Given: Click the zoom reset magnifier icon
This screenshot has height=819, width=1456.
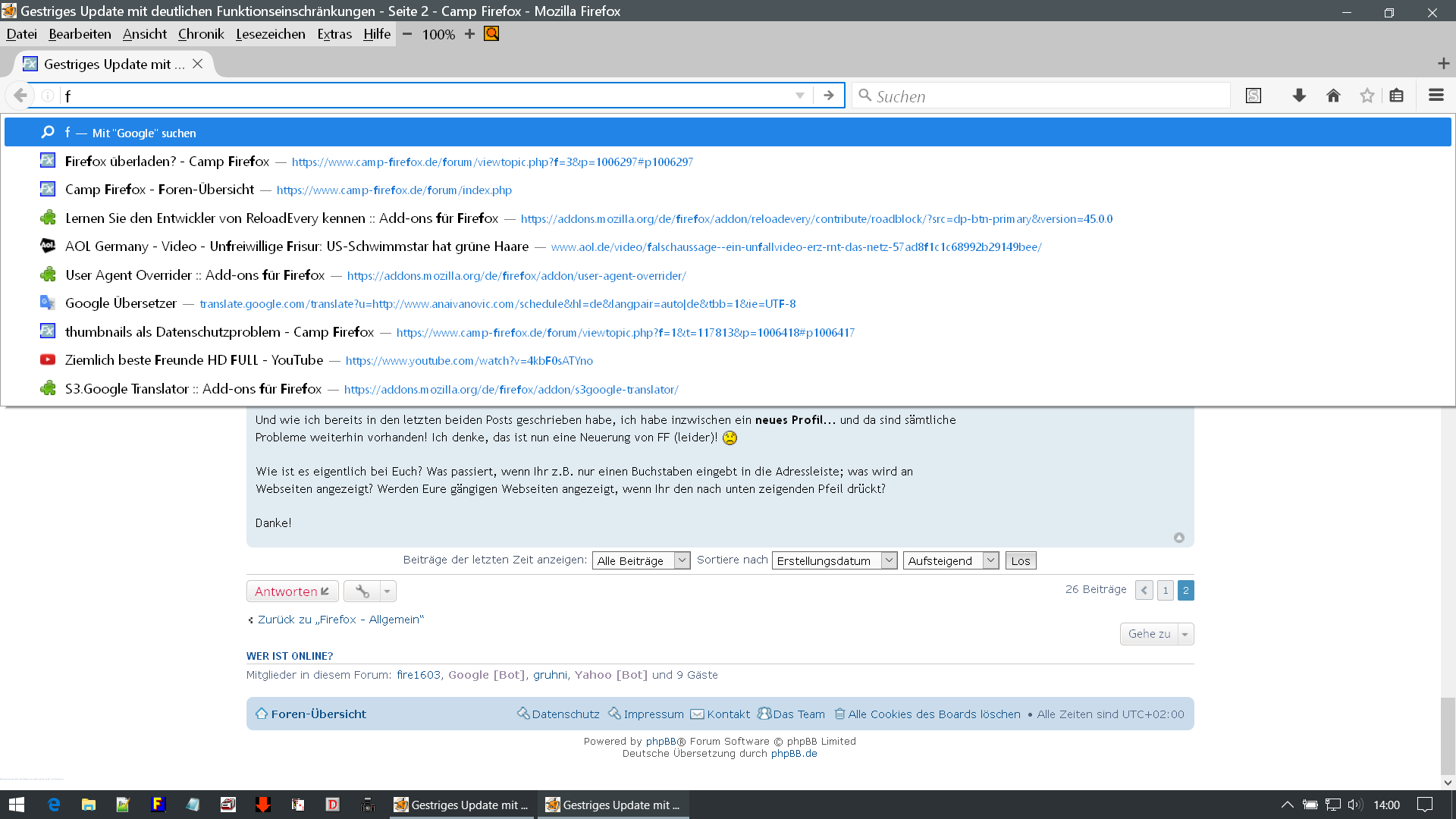Looking at the screenshot, I should (x=491, y=34).
